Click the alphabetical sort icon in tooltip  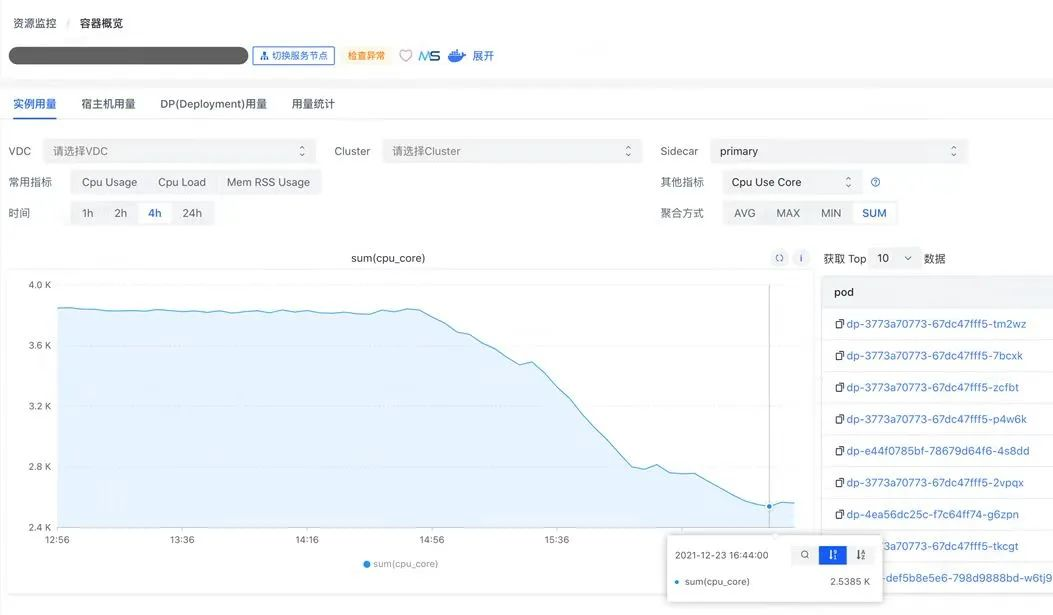[x=861, y=555]
